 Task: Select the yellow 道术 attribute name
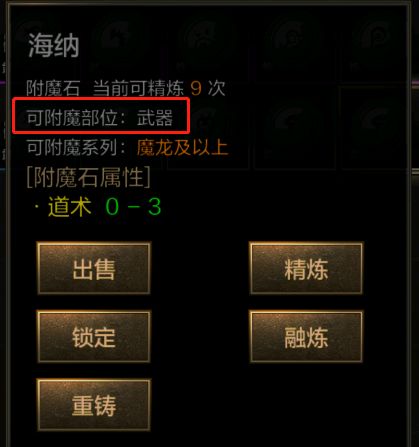[x=70, y=207]
